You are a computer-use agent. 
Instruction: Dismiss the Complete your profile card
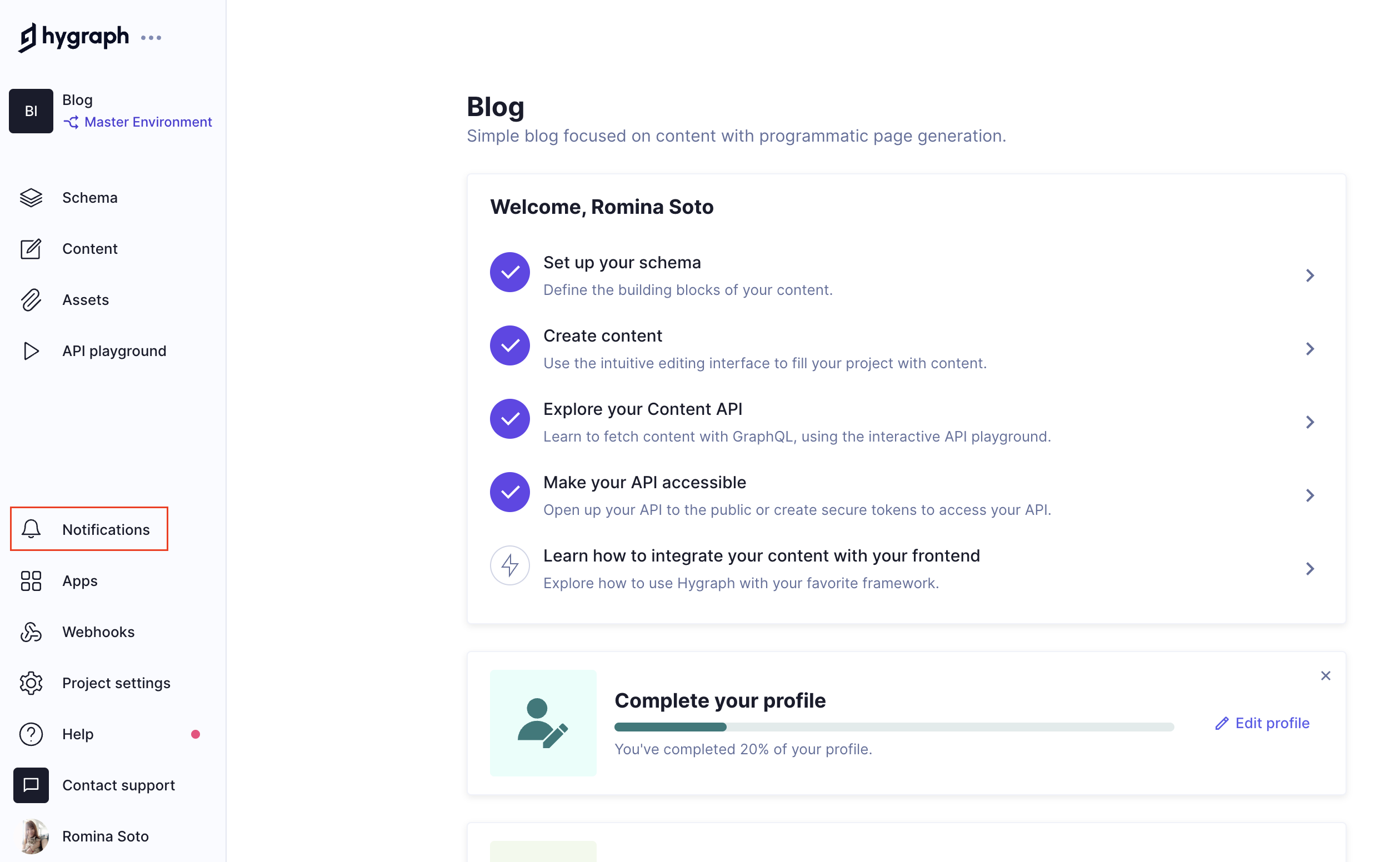[1326, 676]
